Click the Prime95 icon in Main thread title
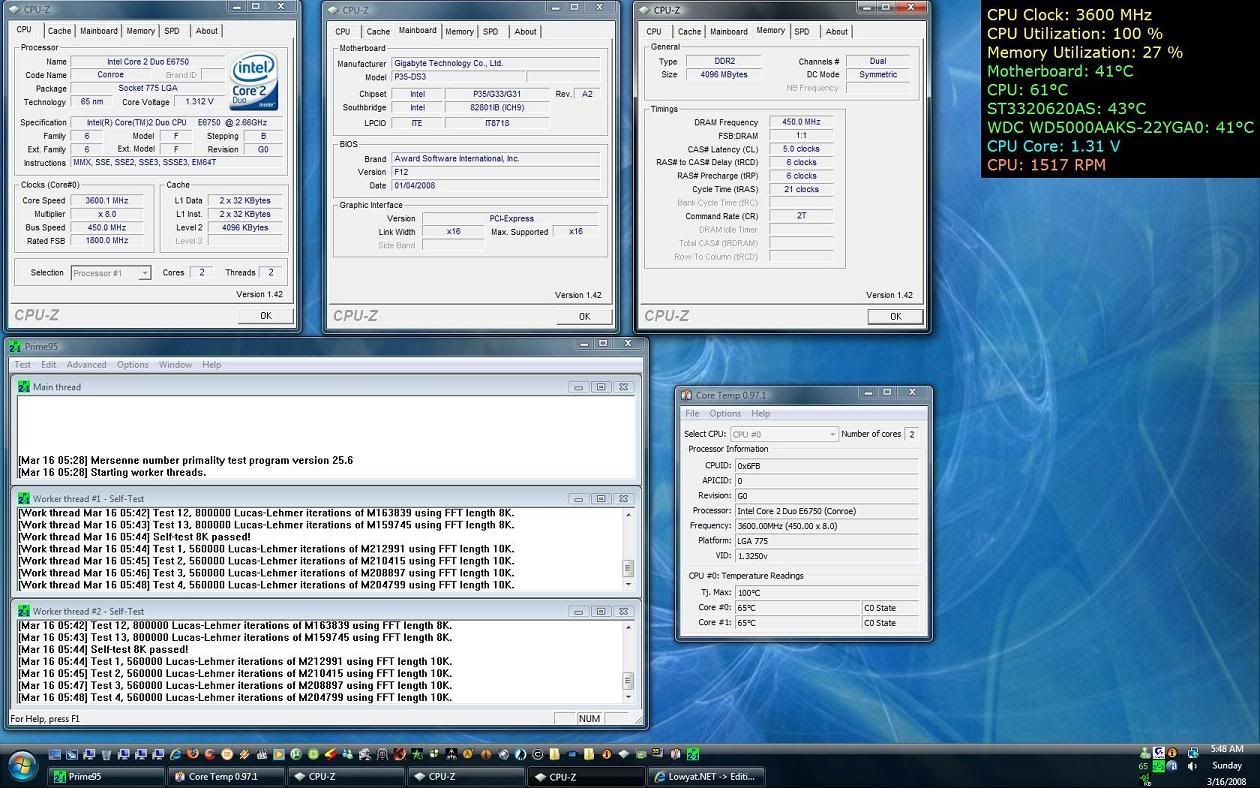 coord(24,387)
